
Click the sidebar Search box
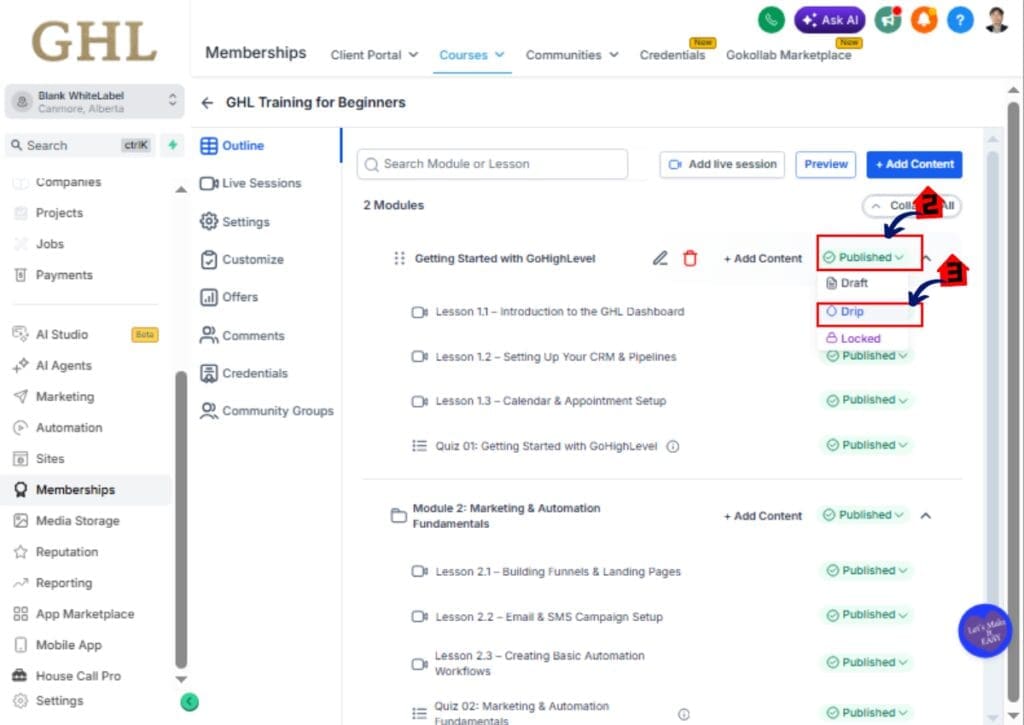pyautogui.click(x=81, y=145)
